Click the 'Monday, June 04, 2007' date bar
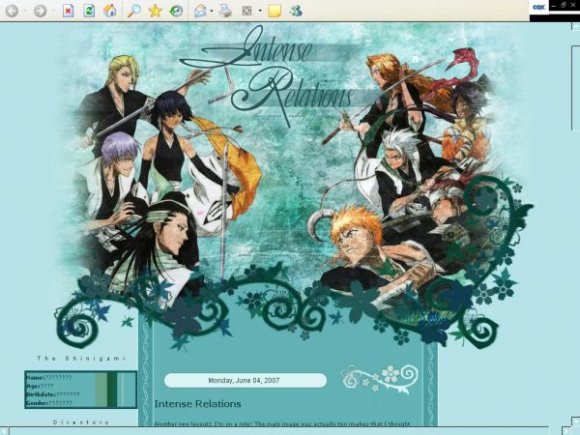Viewport: 580px width, 435px height. click(245, 380)
